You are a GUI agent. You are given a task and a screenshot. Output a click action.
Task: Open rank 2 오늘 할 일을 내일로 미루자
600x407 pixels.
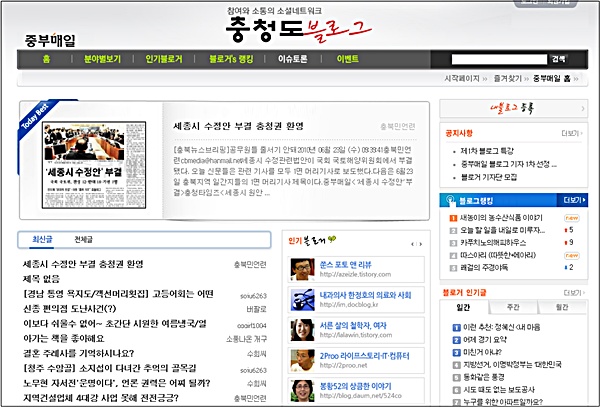click(502, 230)
